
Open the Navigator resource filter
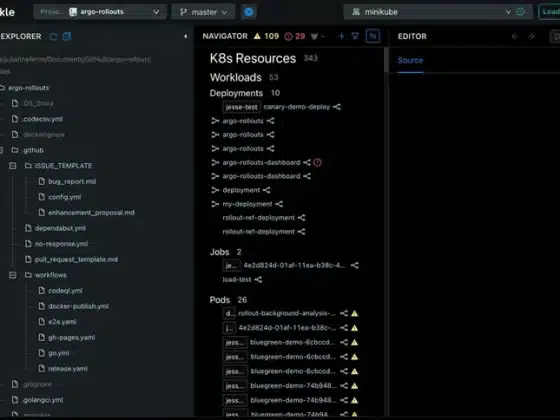355,36
